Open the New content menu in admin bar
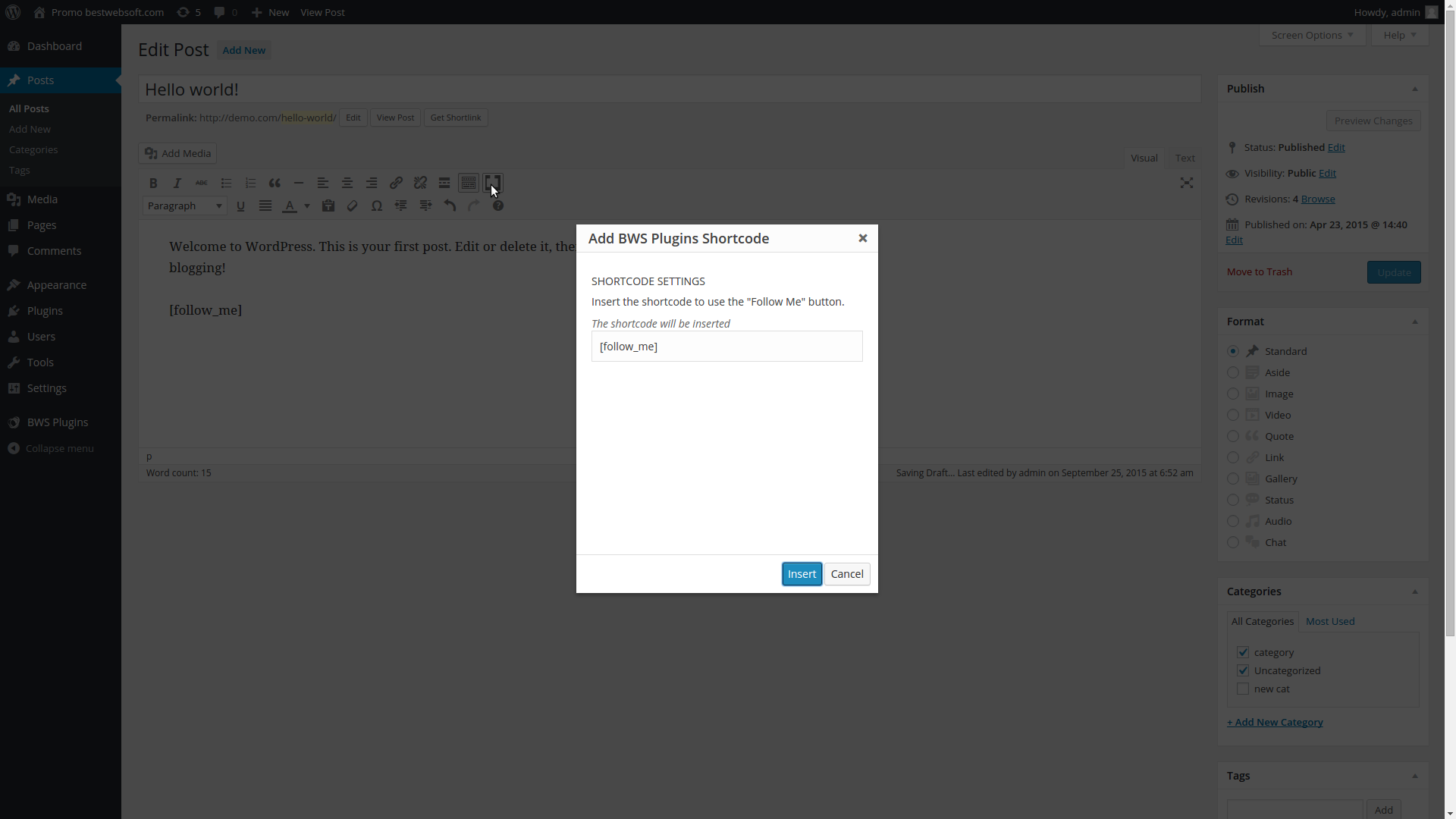This screenshot has width=1456, height=819. pyautogui.click(x=270, y=12)
